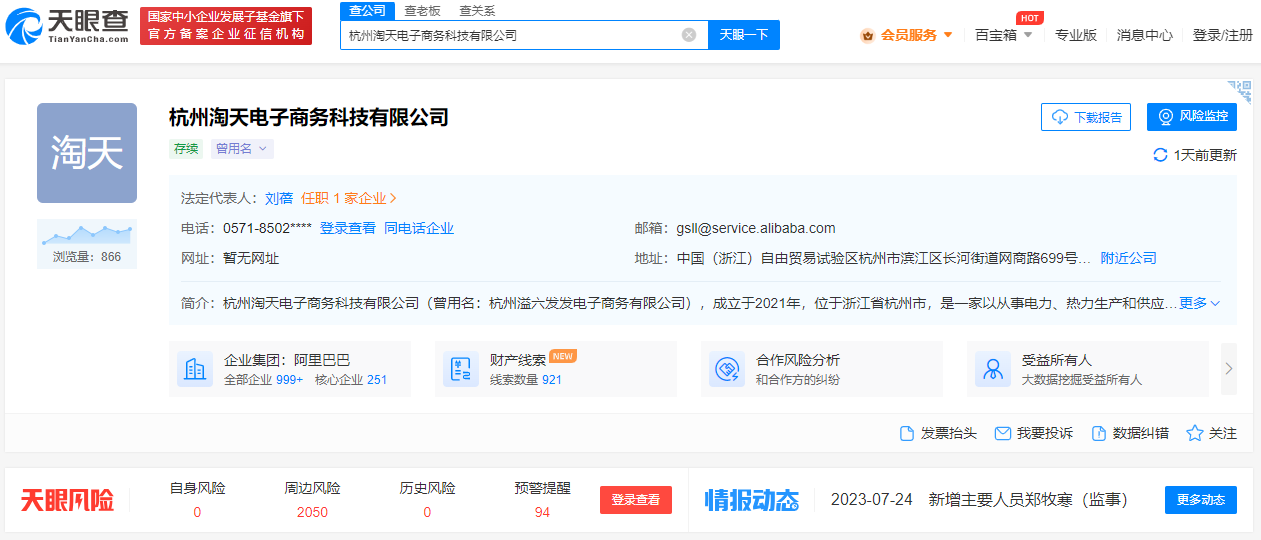Viewport: 1261px width, 540px height.
Task: Switch to the 查老板 tab
Action: click(x=422, y=10)
